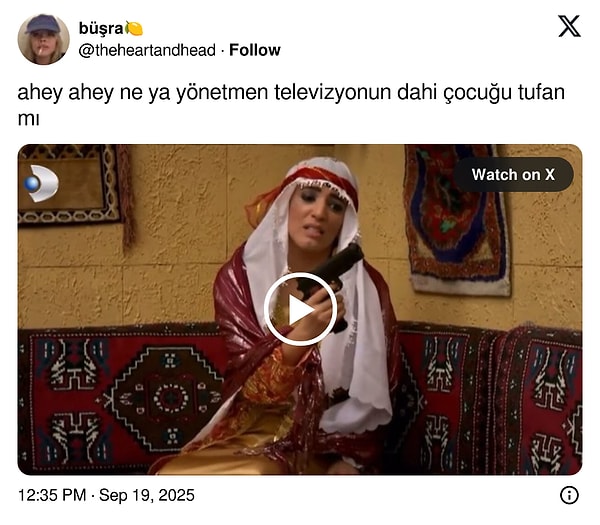Click the Kanal D logo watermark in the video

click(41, 183)
